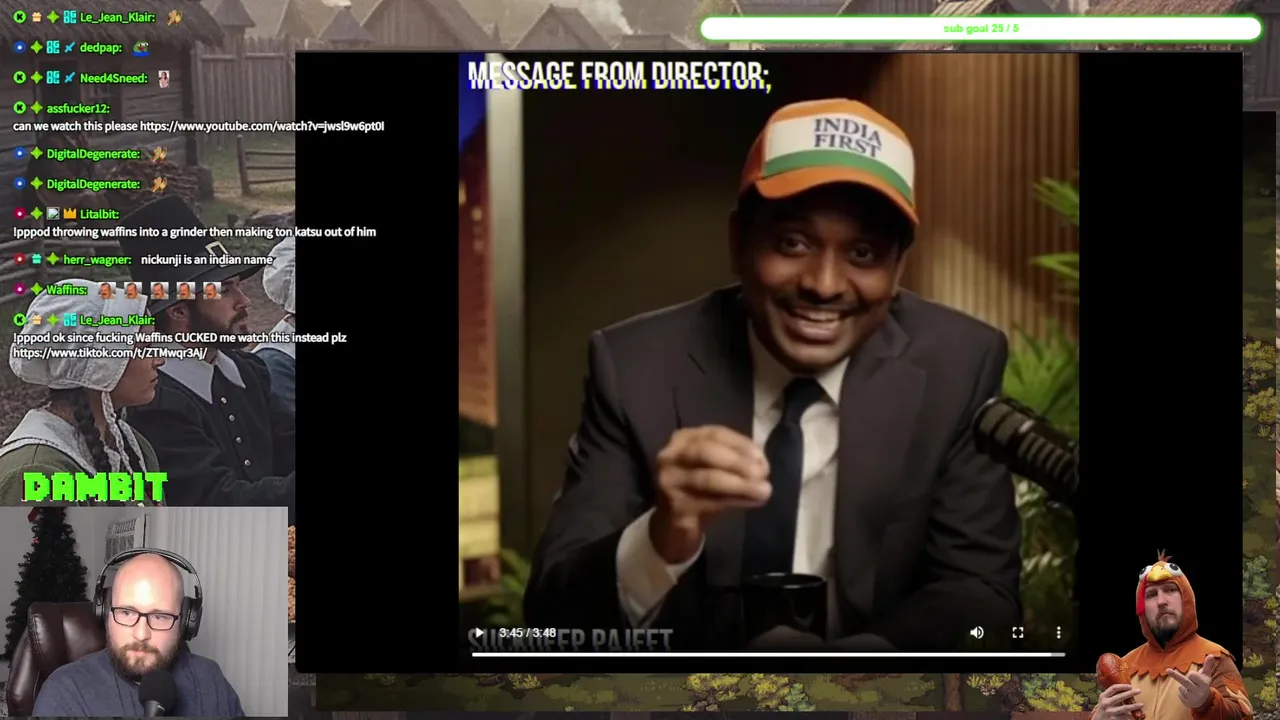The image size is (1280, 720).
Task: Play the paused video
Action: point(478,633)
